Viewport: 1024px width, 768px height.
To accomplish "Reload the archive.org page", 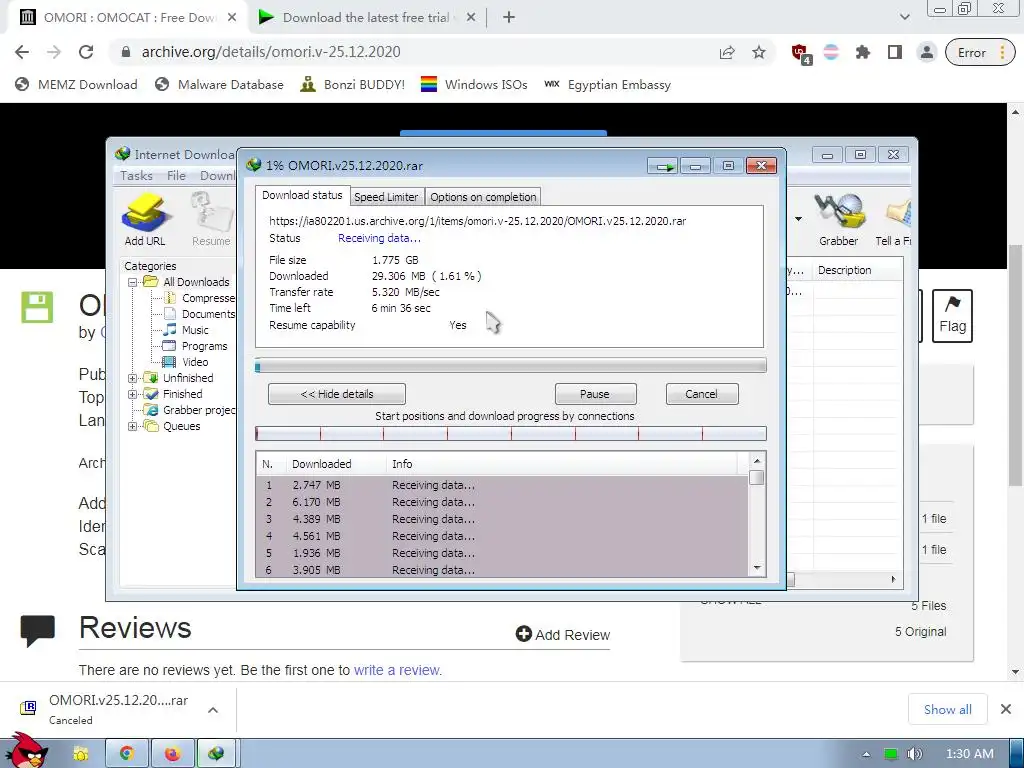I will click(x=86, y=52).
